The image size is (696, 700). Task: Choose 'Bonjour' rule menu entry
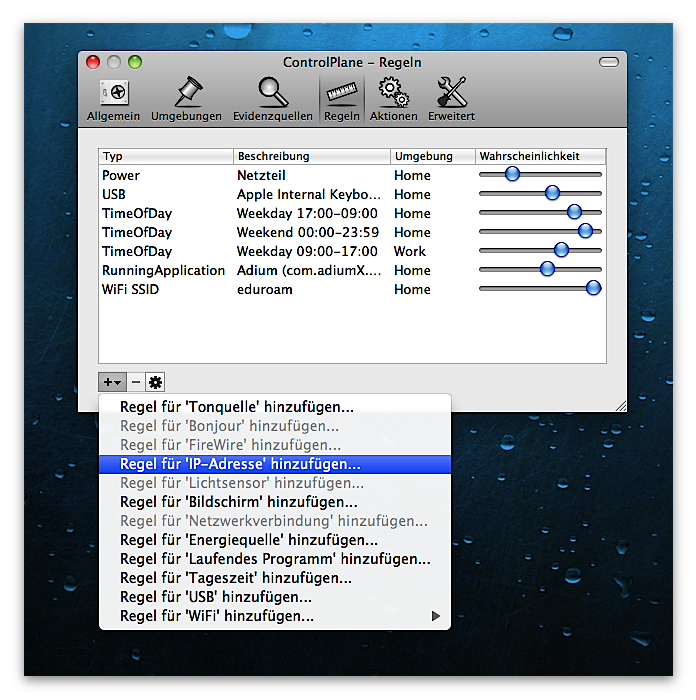(x=275, y=426)
